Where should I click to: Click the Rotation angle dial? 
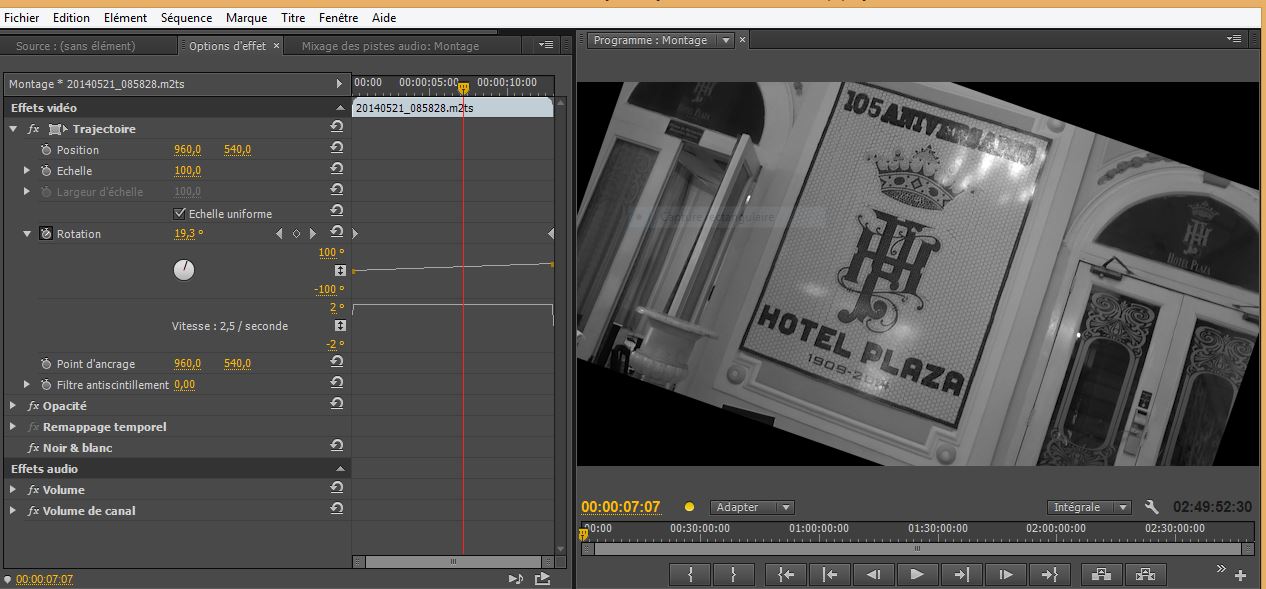click(184, 270)
